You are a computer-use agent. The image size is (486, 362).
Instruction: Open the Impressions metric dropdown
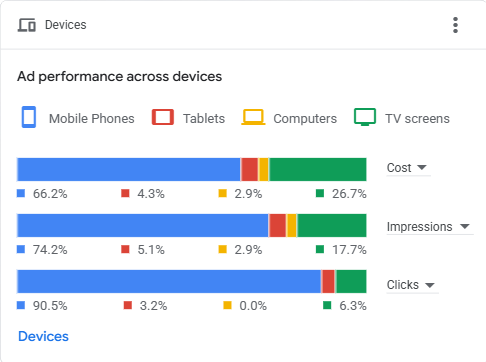coord(430,227)
